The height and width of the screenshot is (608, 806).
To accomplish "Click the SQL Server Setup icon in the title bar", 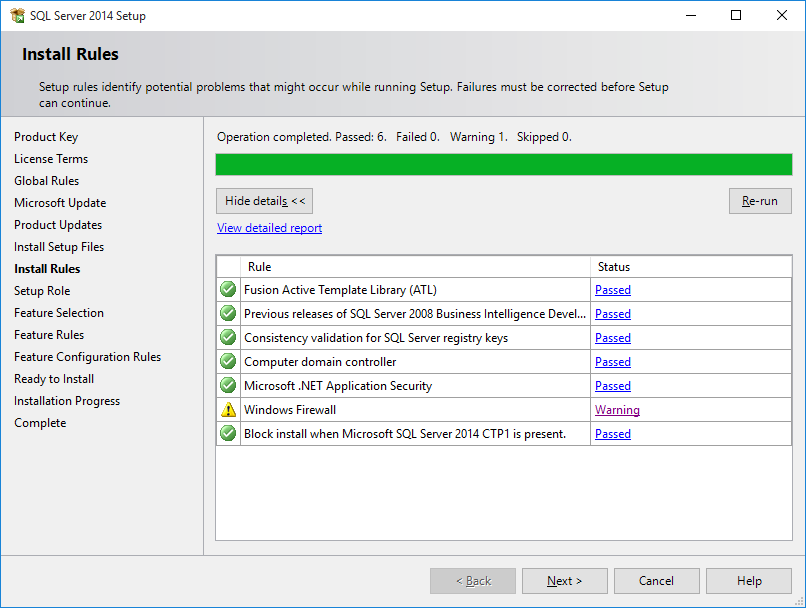I will pos(18,15).
